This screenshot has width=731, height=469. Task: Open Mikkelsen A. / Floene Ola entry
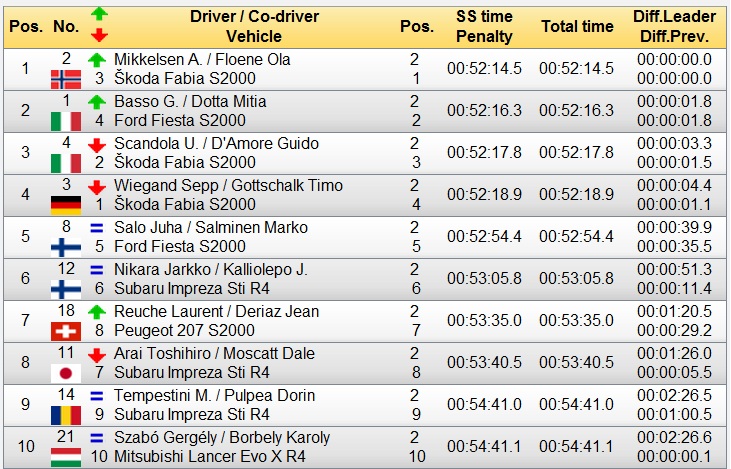click(x=202, y=60)
